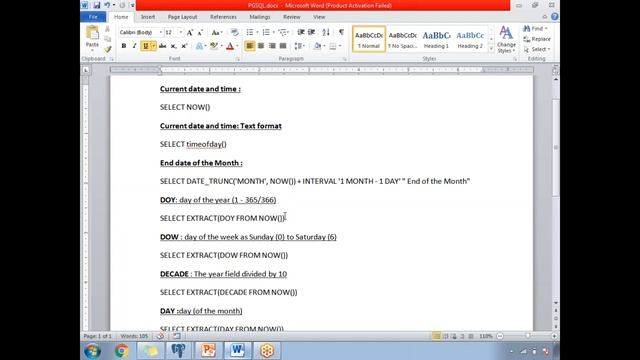Clear formatting with eraser icon
The height and width of the screenshot is (360, 640).
(x=234, y=32)
